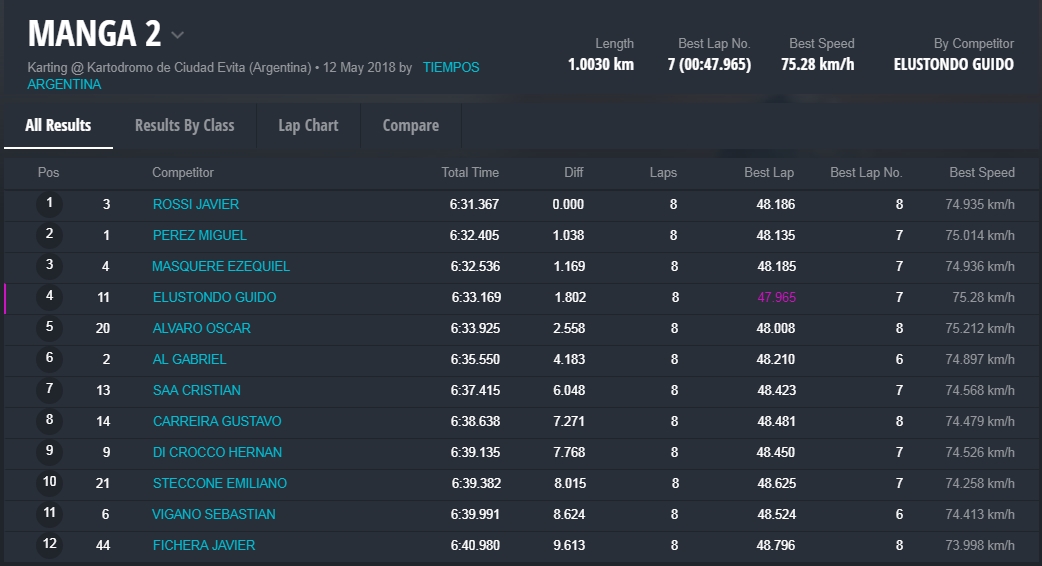Open the TIEMPOS ARGENTINA organizer link
Image resolution: width=1042 pixels, height=566 pixels.
coord(450,68)
